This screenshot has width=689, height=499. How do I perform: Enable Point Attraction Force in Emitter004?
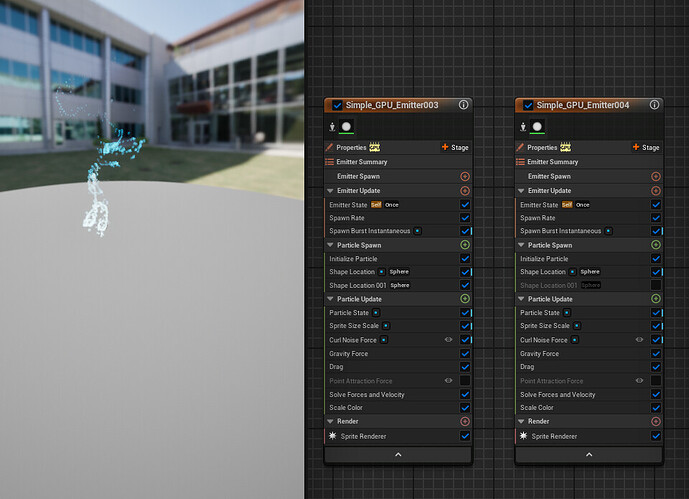(x=656, y=380)
